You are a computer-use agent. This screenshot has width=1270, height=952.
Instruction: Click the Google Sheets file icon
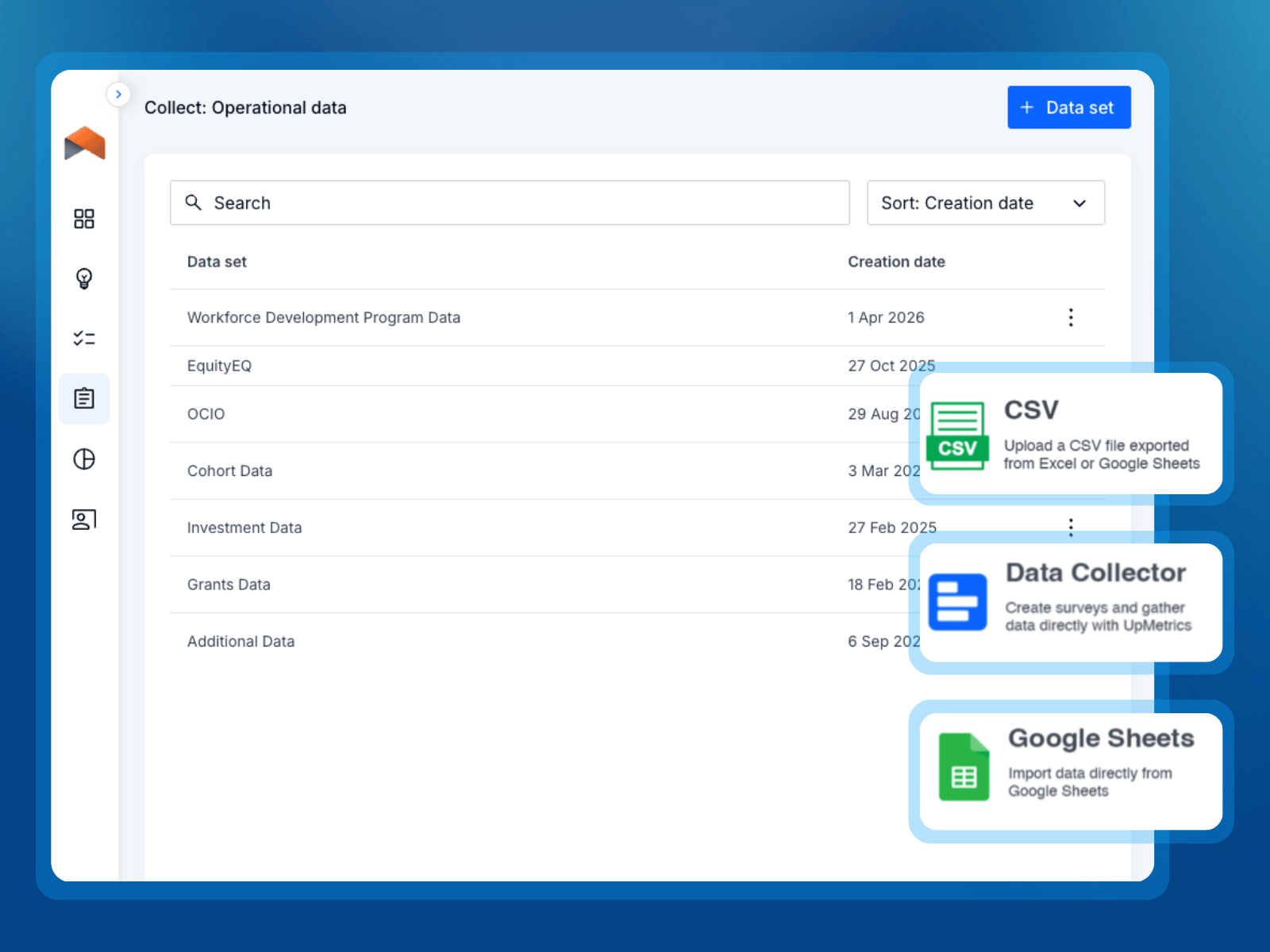point(964,767)
